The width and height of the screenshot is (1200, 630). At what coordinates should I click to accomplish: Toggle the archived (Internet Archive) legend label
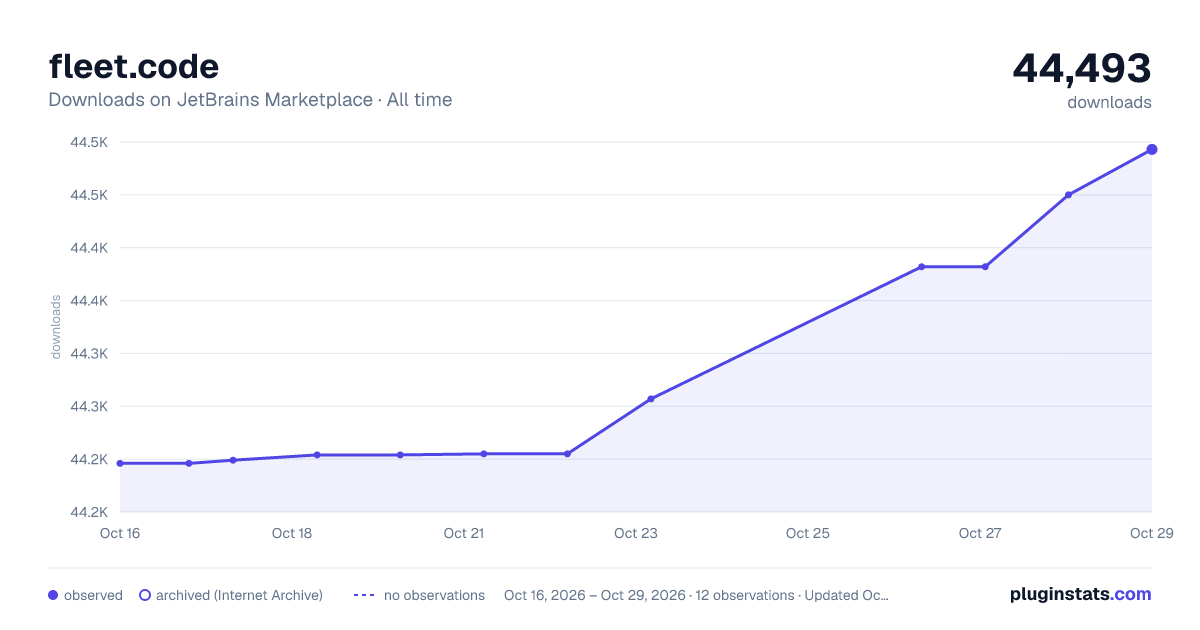239,595
